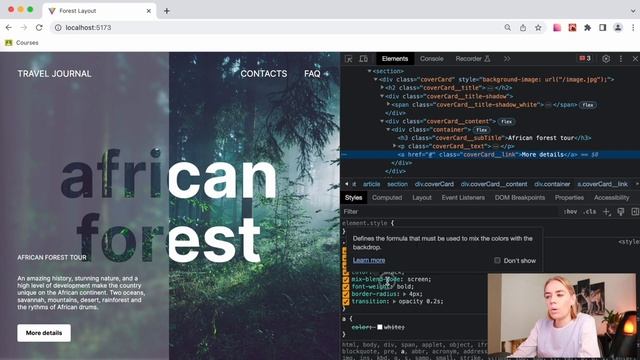Open the DOM Breakpoints tab
This screenshot has width=640, height=360.
[520, 198]
